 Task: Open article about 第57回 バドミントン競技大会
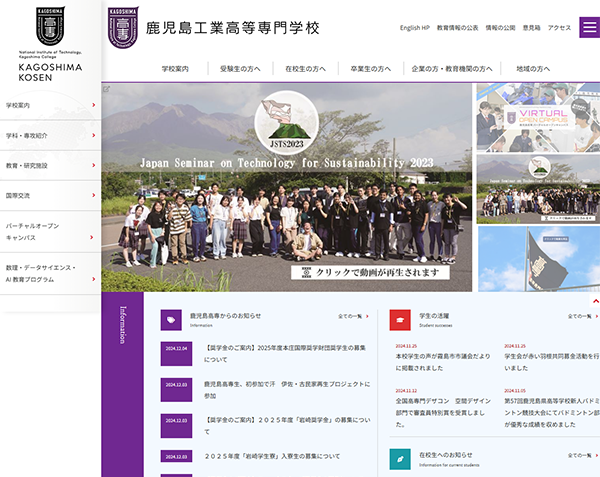pyautogui.click(x=552, y=412)
